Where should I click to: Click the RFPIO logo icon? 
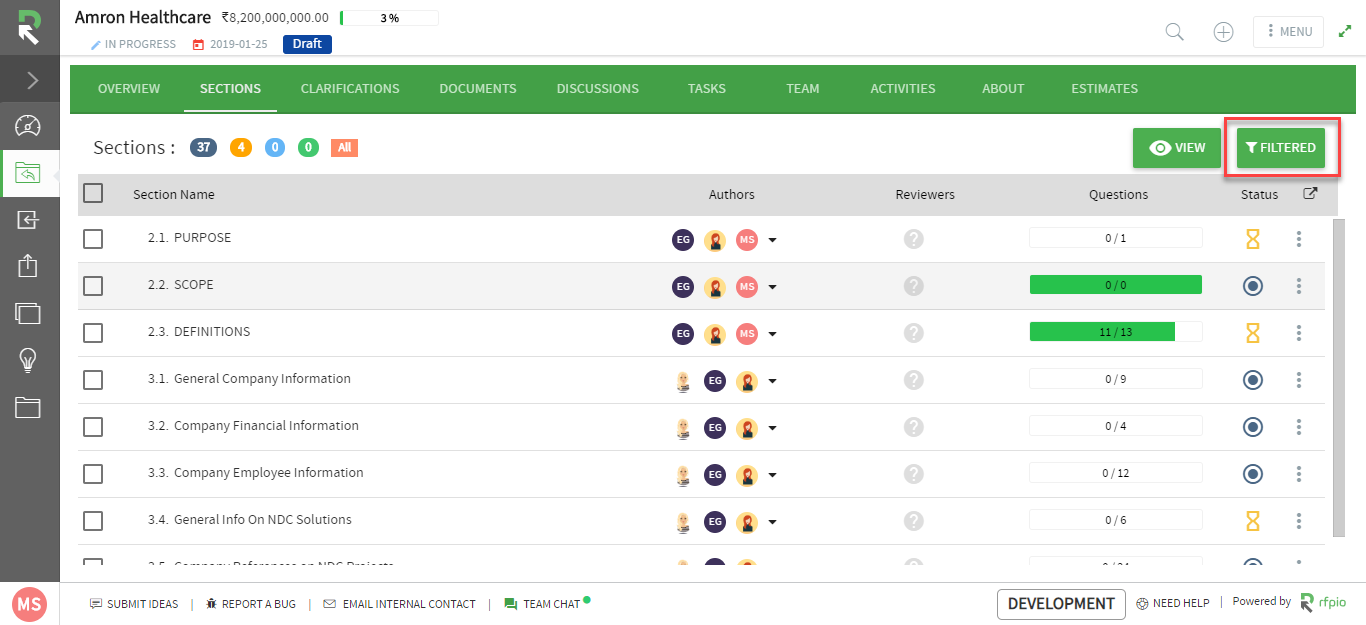(x=29, y=28)
